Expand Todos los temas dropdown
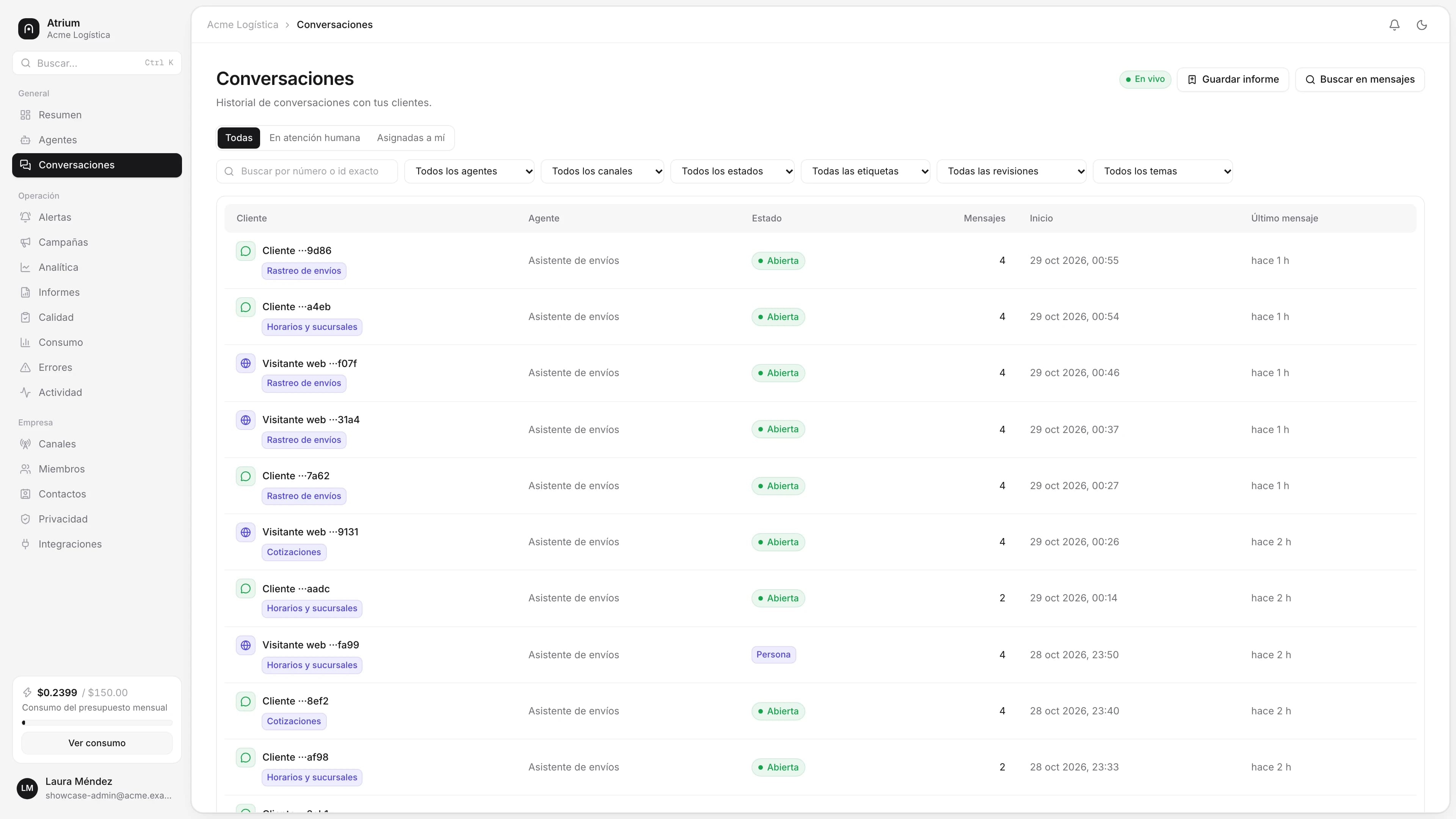The image size is (1456, 819). click(1163, 171)
